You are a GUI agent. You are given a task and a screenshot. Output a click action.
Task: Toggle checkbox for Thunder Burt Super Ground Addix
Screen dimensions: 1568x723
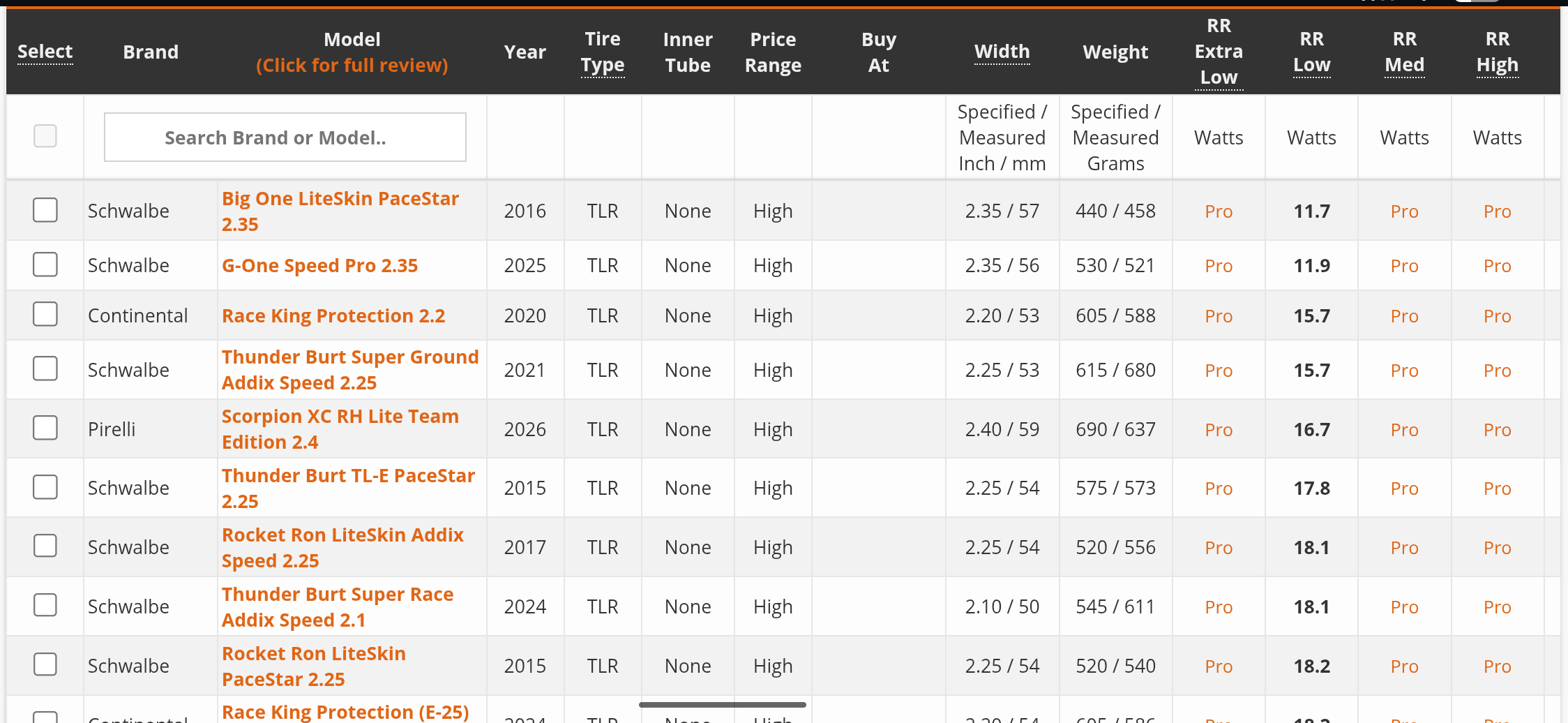(x=45, y=368)
